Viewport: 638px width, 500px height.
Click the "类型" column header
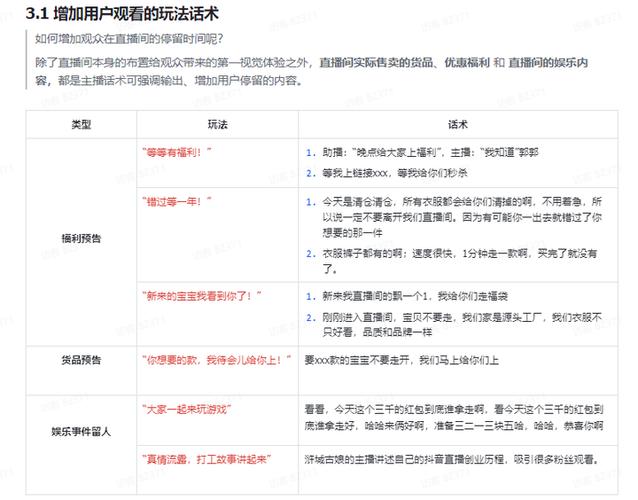(x=81, y=124)
